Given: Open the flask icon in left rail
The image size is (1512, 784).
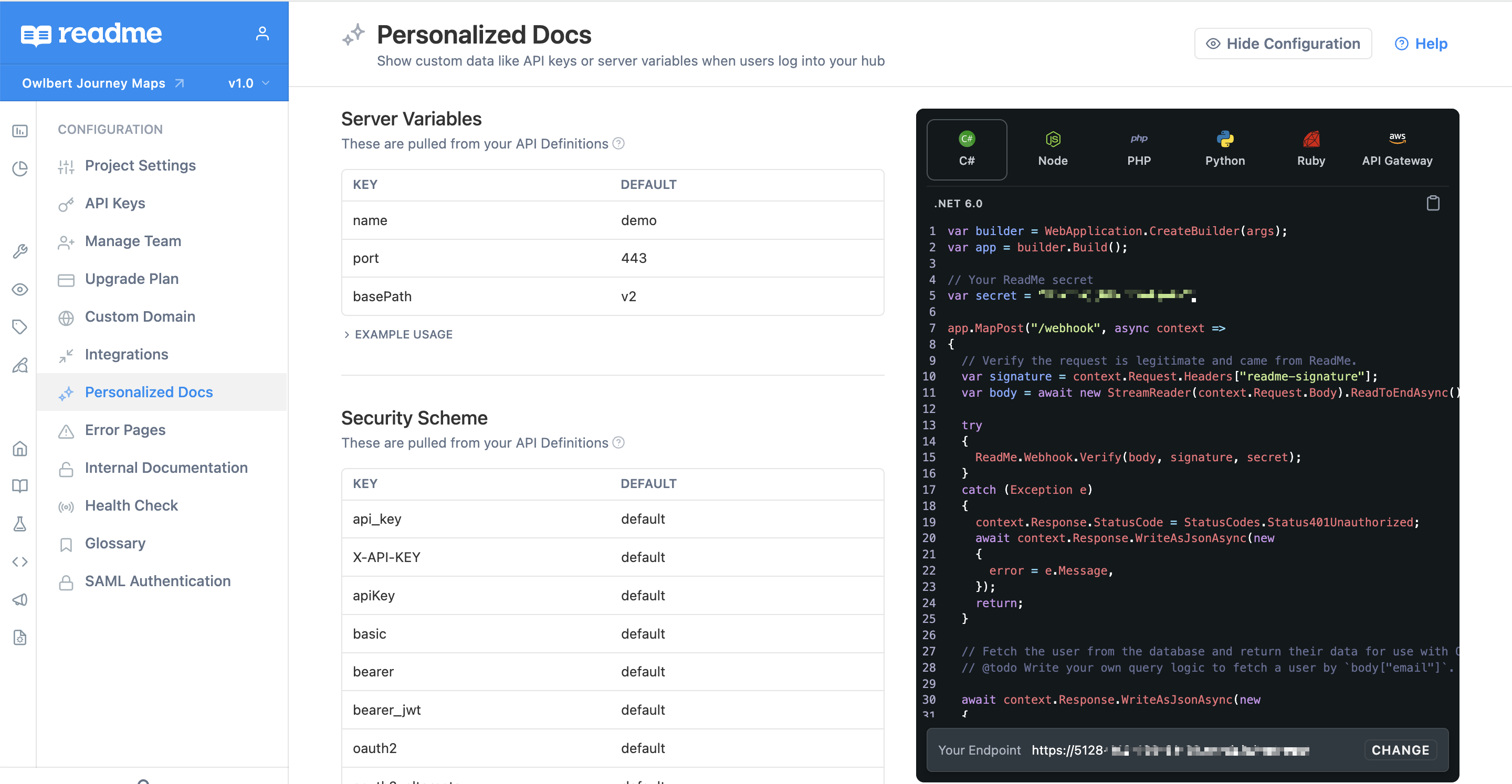Looking at the screenshot, I should point(20,523).
